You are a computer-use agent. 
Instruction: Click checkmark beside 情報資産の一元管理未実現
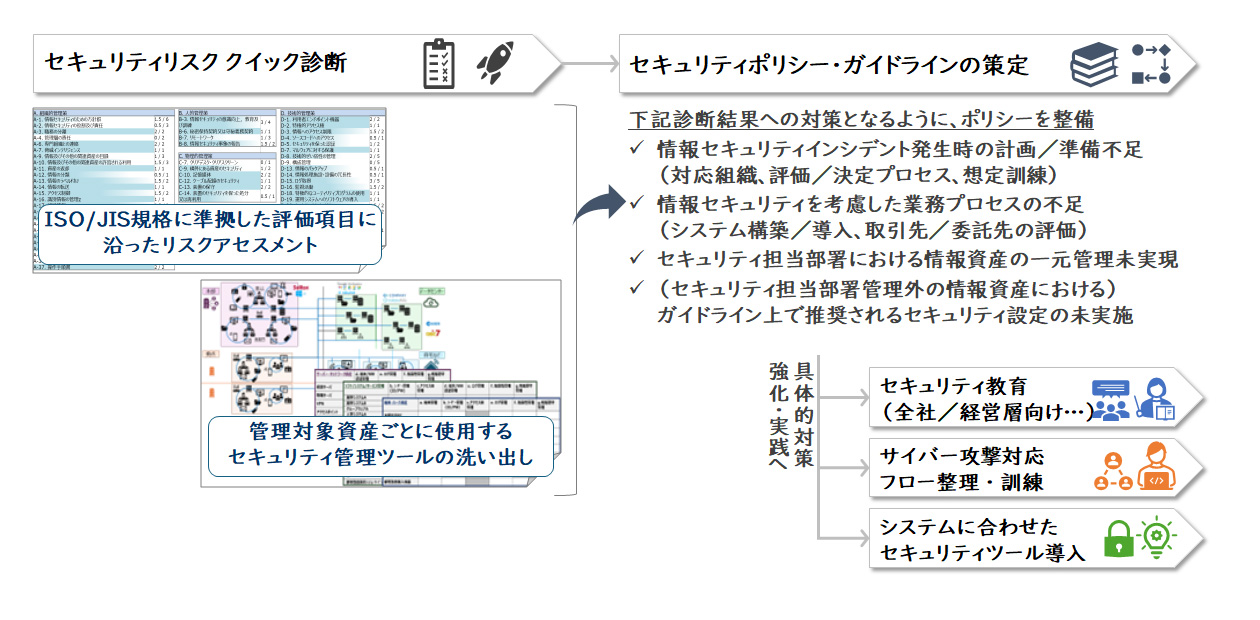(x=638, y=259)
